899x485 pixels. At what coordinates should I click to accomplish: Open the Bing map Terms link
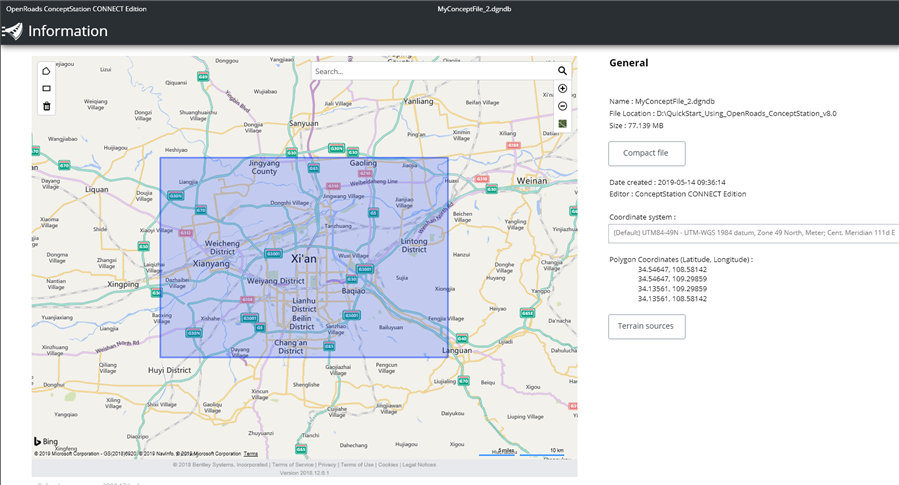(x=250, y=454)
